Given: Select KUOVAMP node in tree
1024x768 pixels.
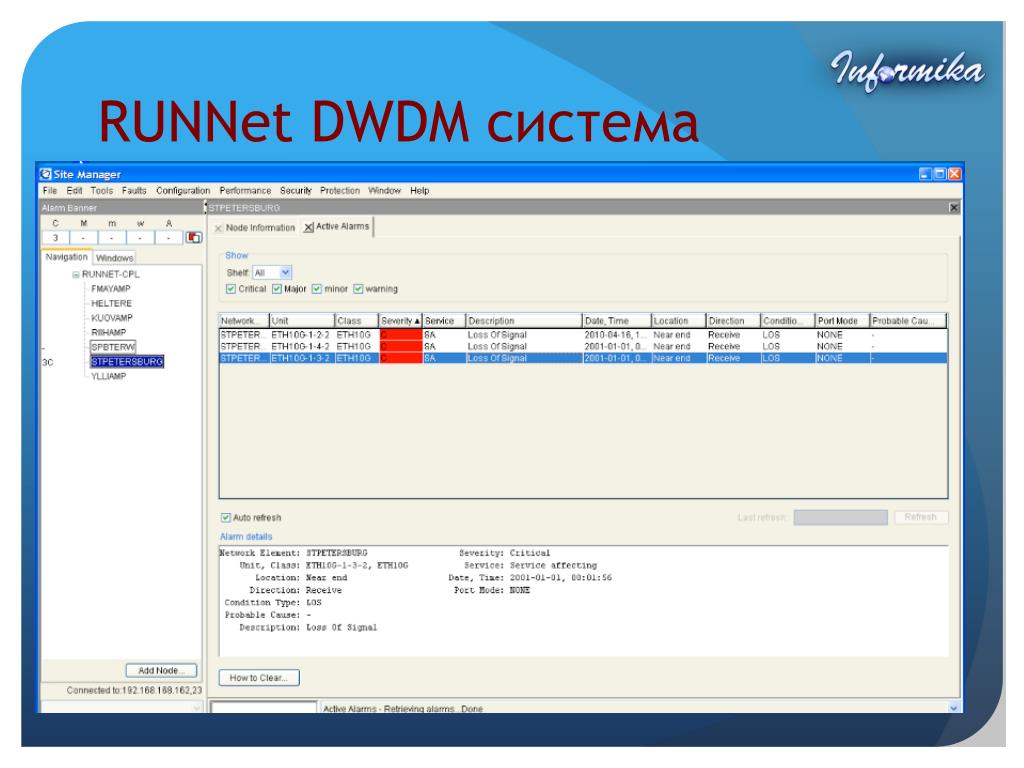Looking at the screenshot, I should click(x=112, y=318).
